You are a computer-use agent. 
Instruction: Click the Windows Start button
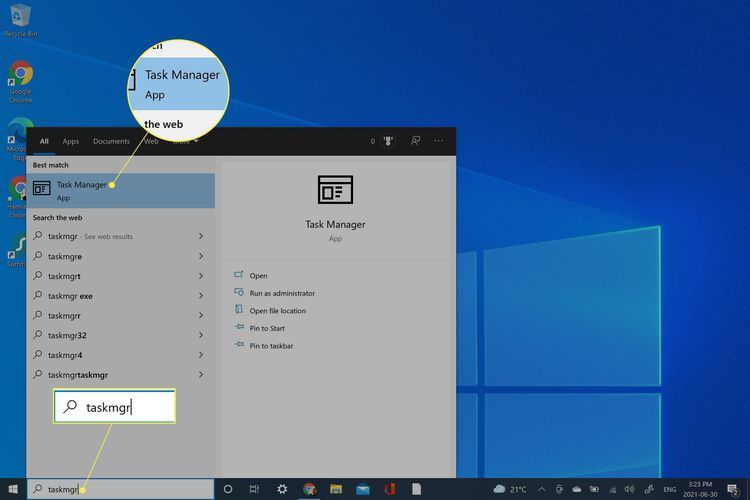pyautogui.click(x=11, y=489)
